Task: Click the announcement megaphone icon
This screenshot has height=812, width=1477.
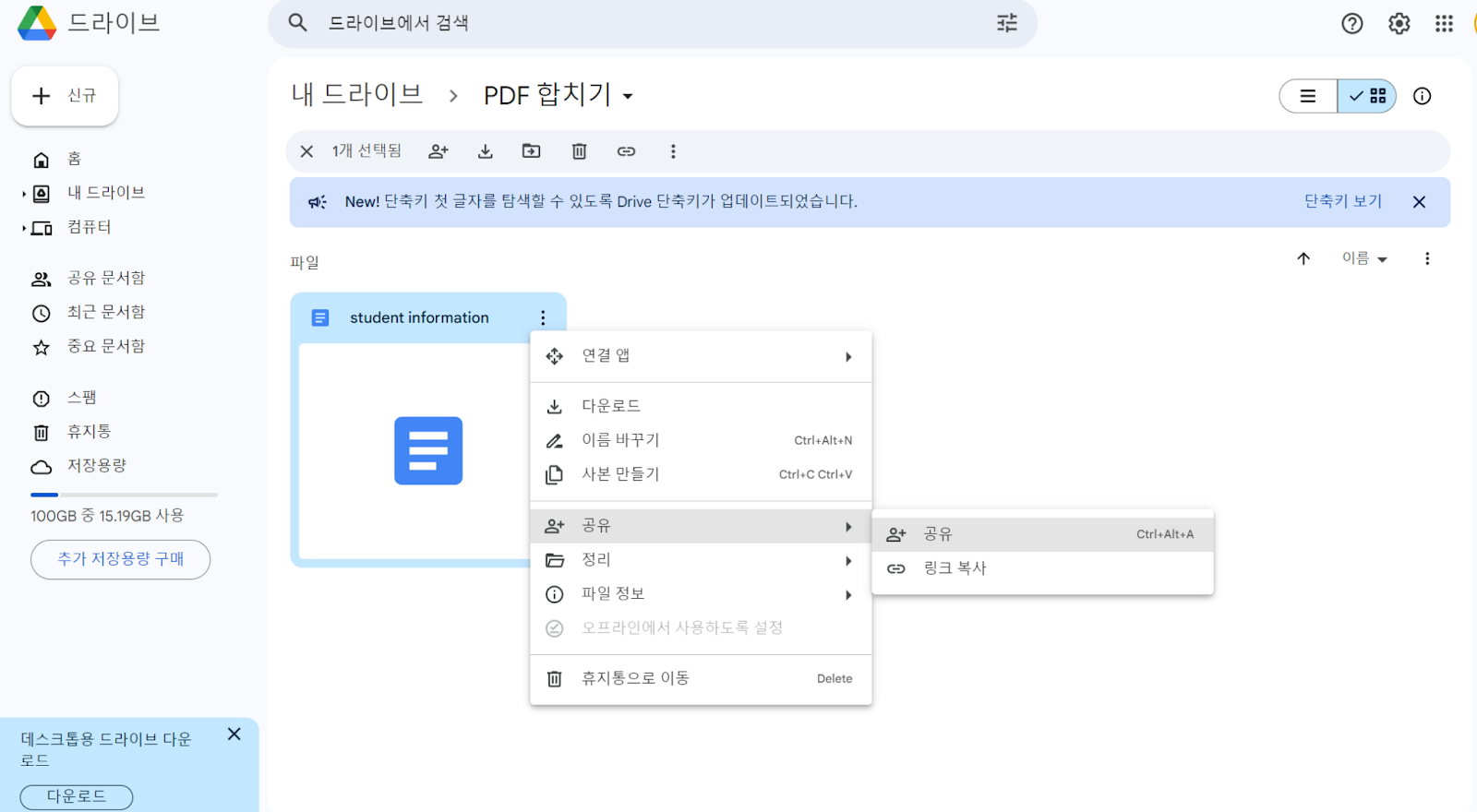Action: pyautogui.click(x=318, y=202)
